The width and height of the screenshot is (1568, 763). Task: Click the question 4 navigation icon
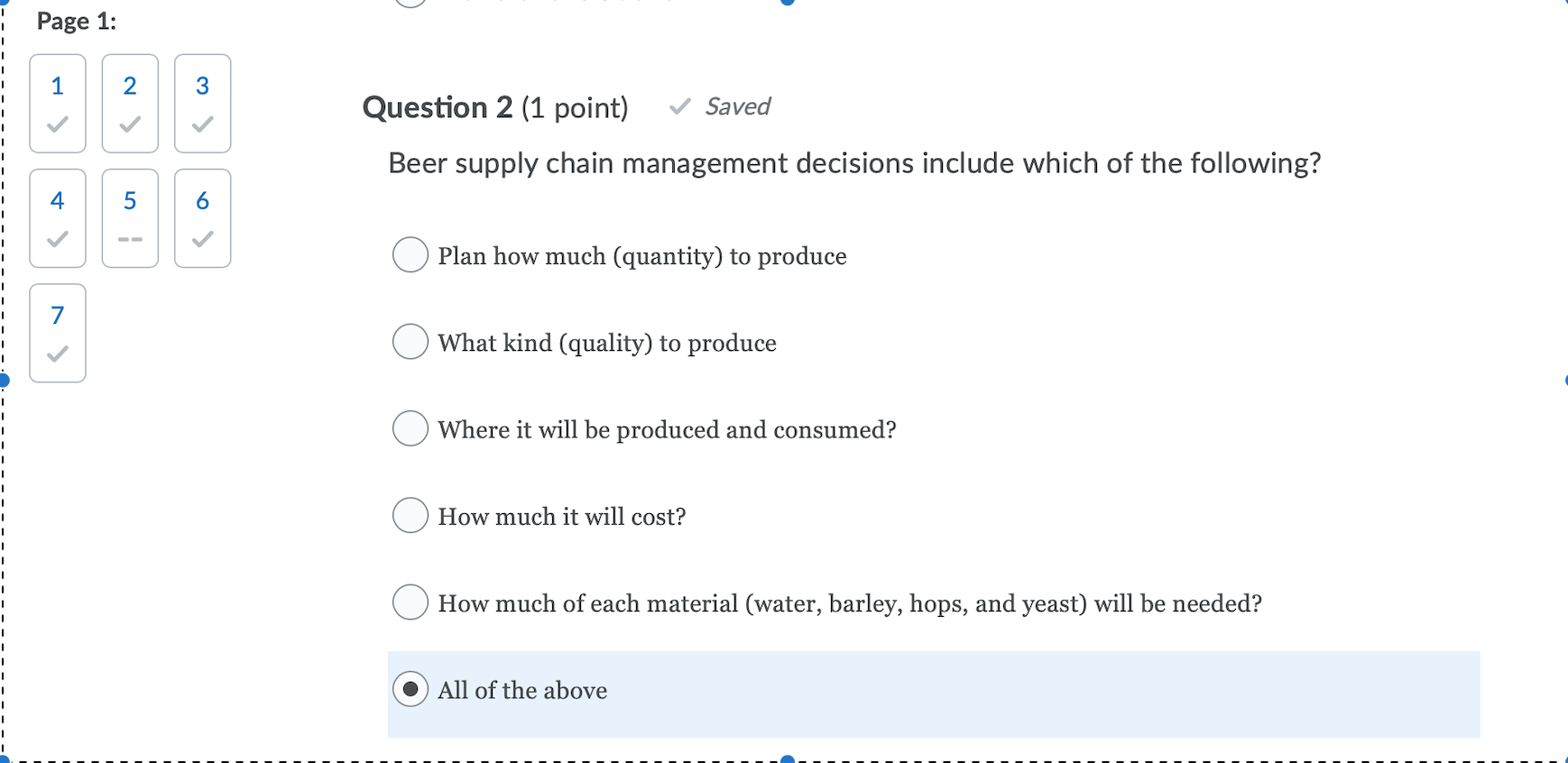tap(58, 218)
